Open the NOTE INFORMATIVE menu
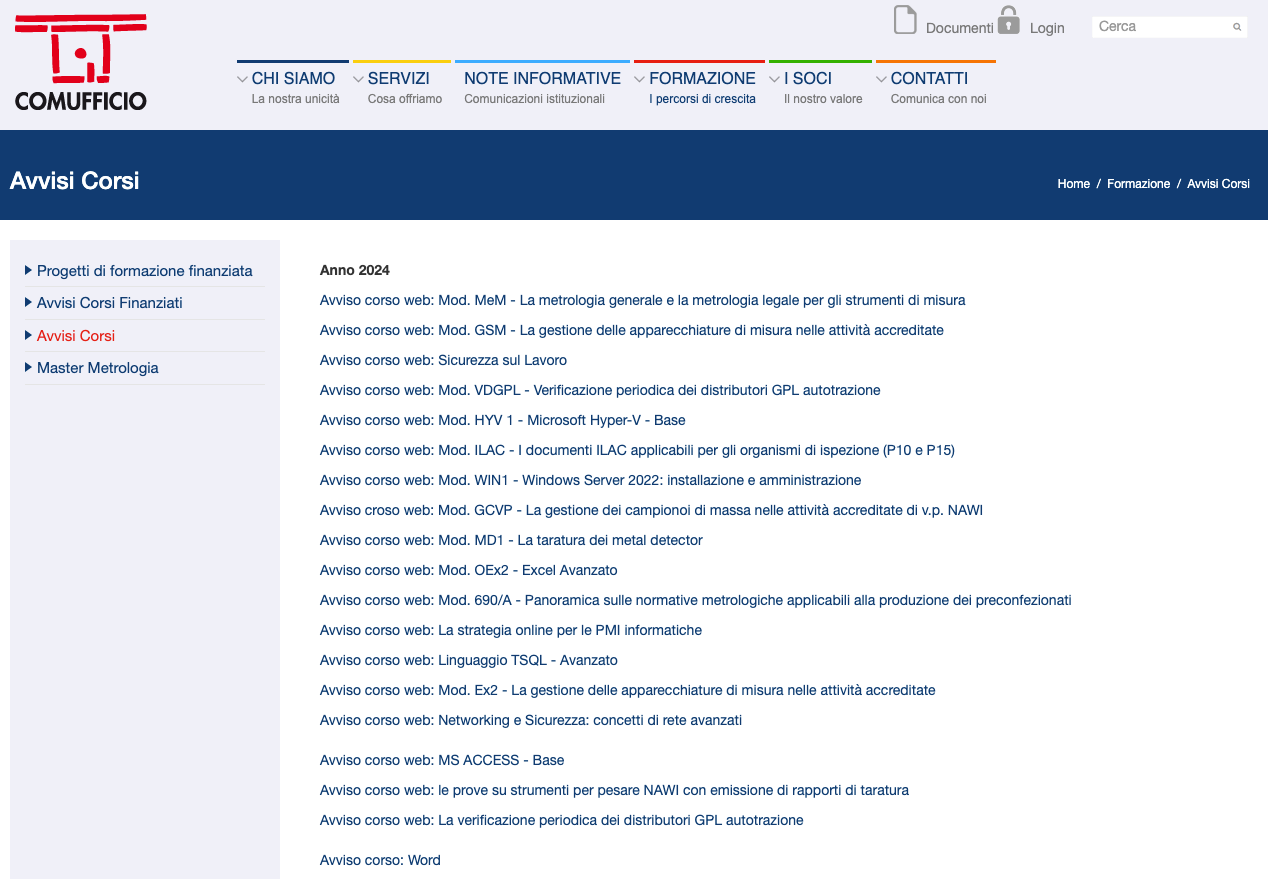 click(542, 78)
